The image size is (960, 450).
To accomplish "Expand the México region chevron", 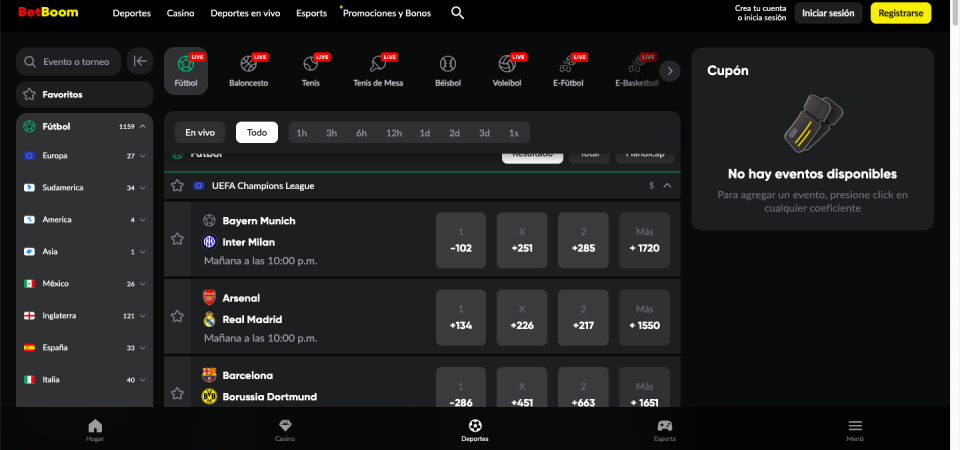I will coord(143,284).
